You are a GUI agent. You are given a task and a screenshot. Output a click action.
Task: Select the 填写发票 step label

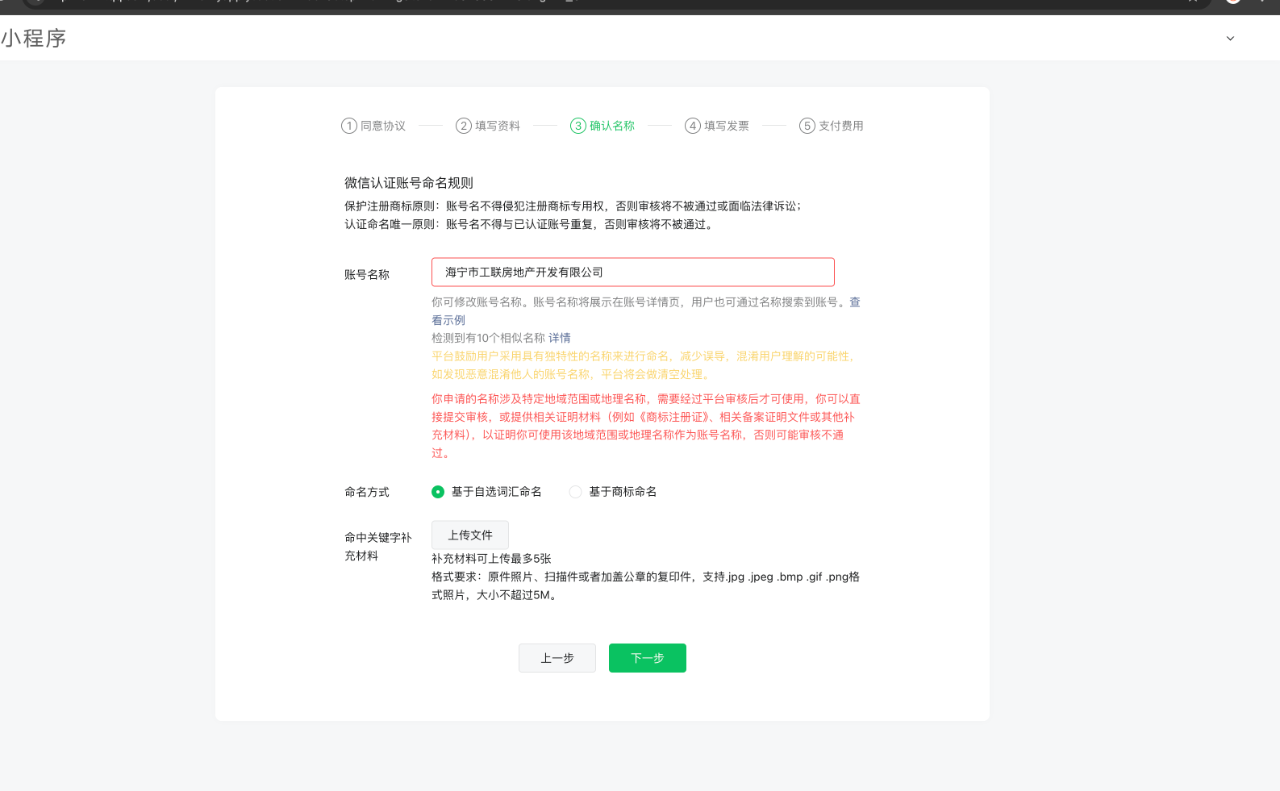coord(727,126)
